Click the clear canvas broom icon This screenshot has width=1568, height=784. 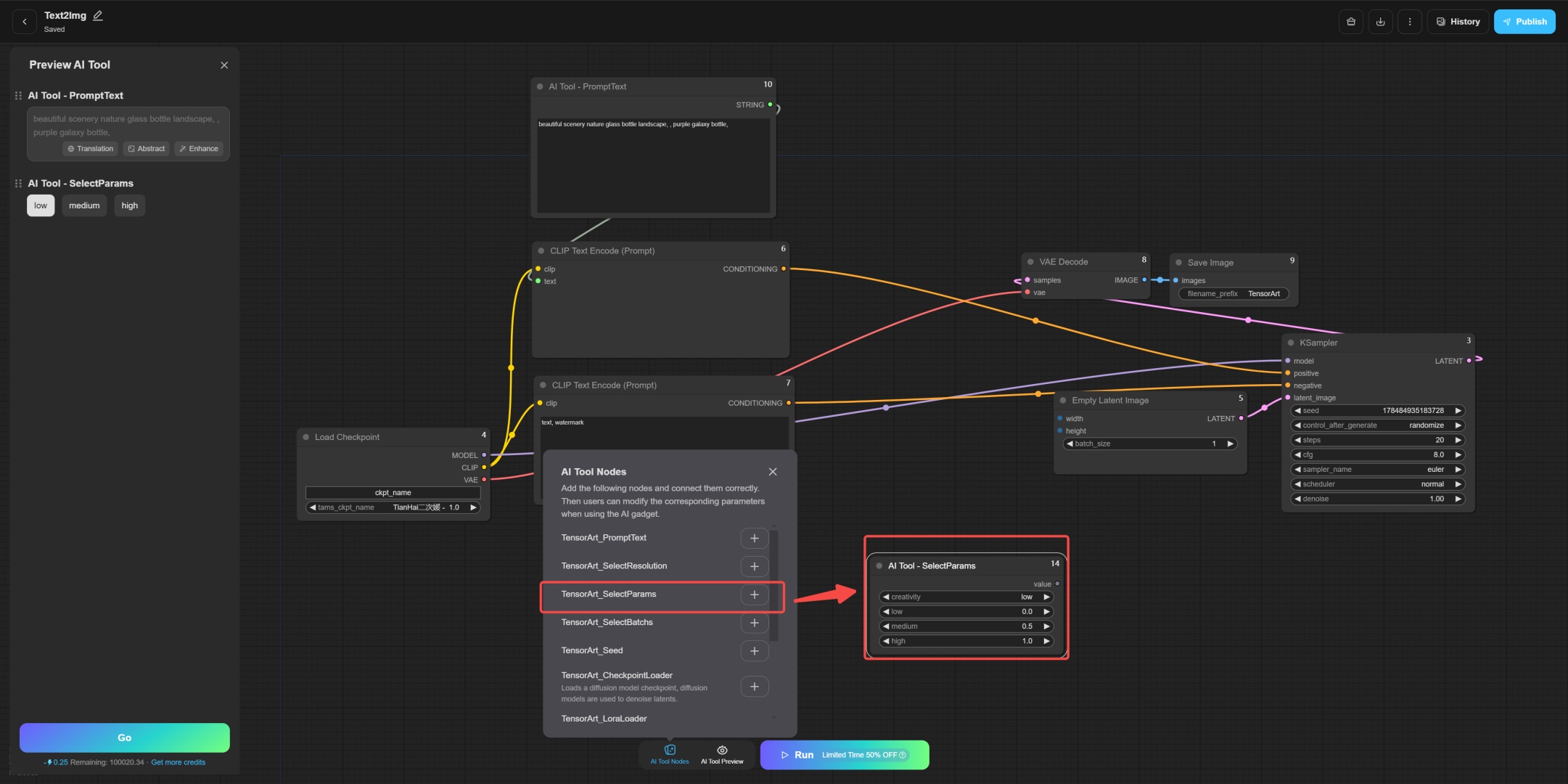1350,22
